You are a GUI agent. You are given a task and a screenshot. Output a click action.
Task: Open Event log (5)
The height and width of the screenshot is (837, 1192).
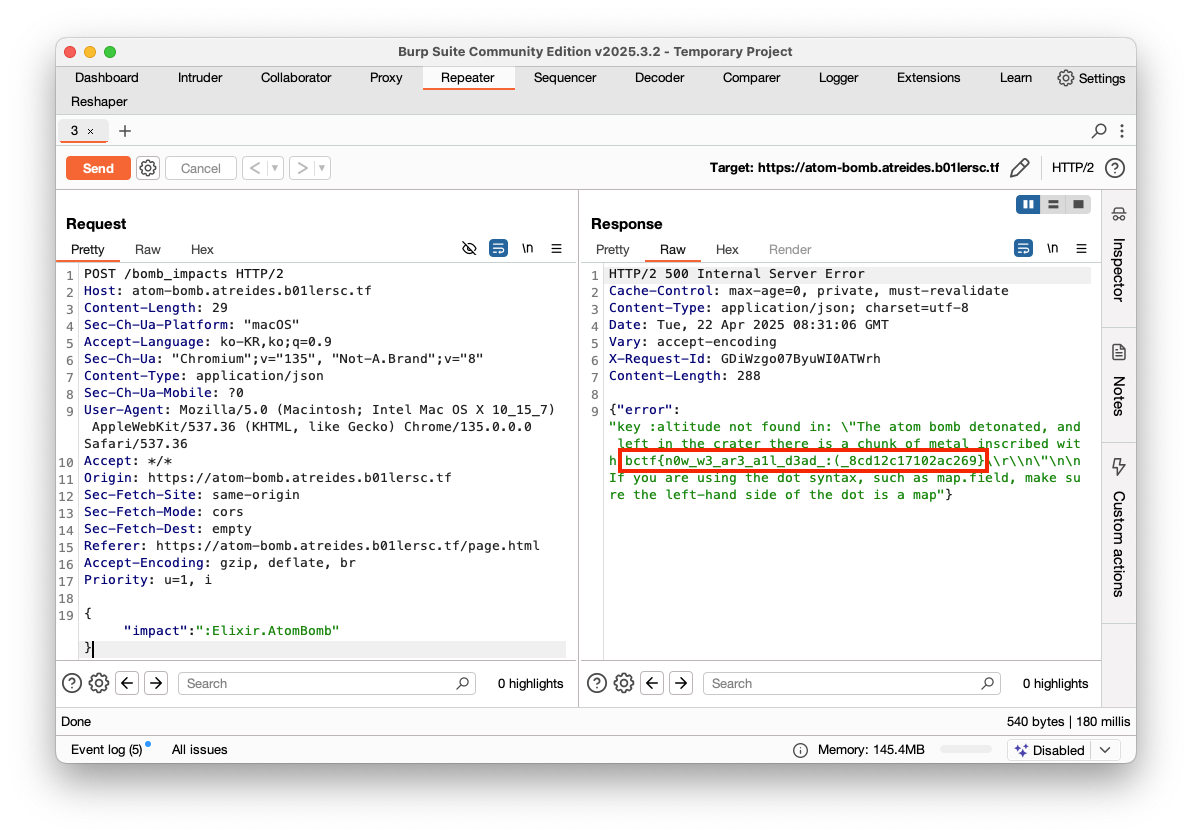(106, 750)
